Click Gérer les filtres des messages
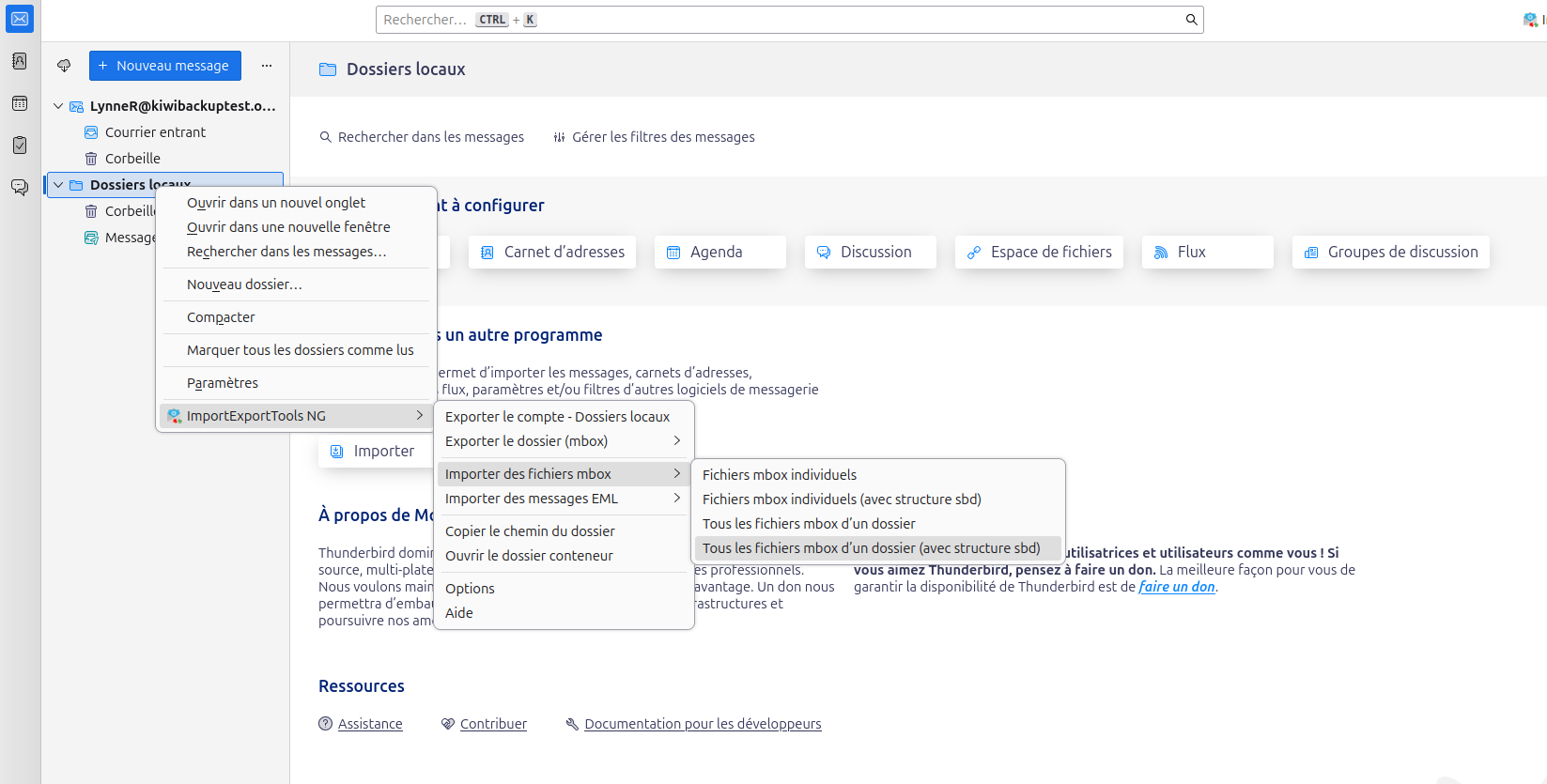This screenshot has width=1547, height=784. tap(654, 137)
